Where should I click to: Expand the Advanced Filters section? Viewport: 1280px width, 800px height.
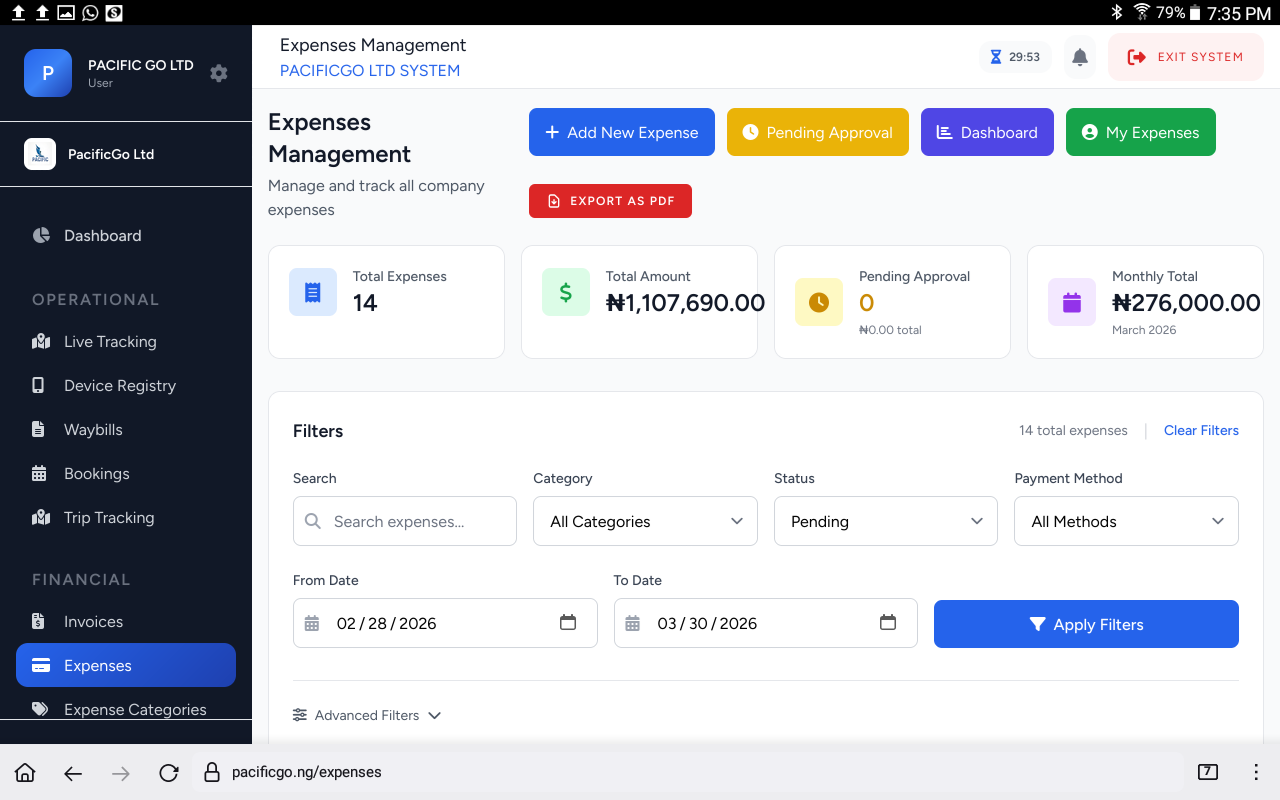point(366,715)
